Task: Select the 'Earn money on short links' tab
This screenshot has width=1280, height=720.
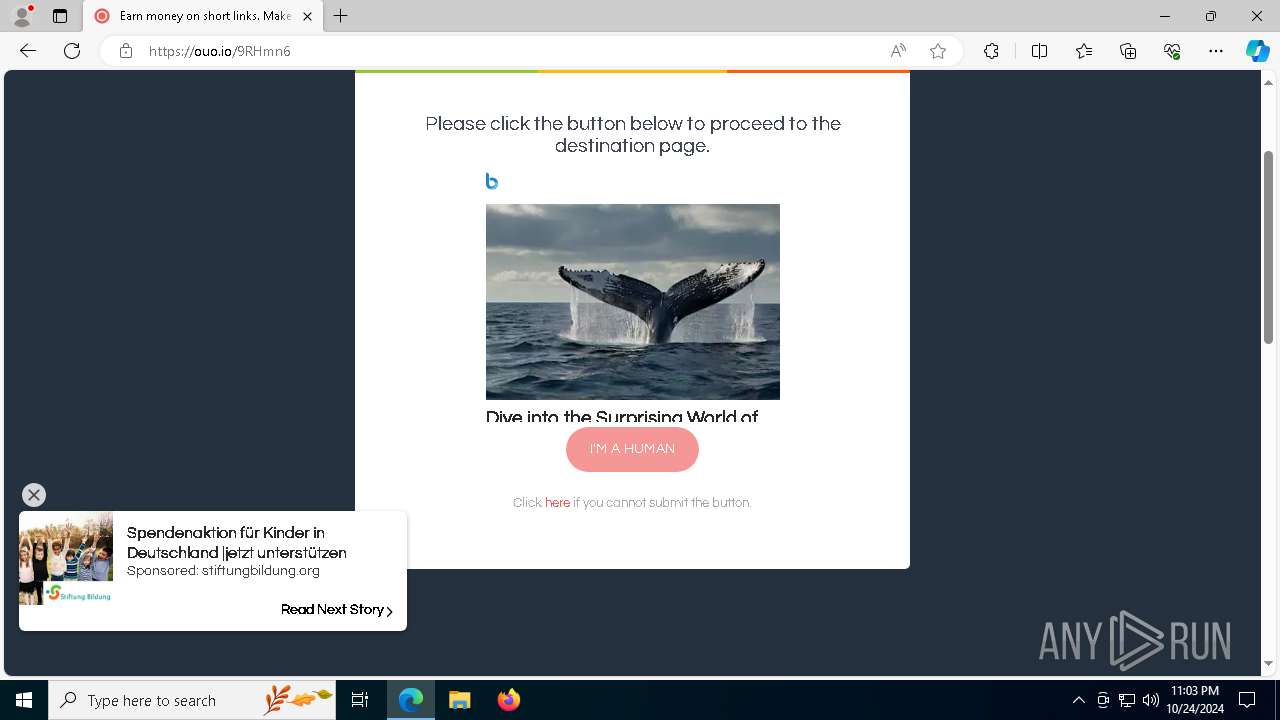Action: click(x=203, y=16)
